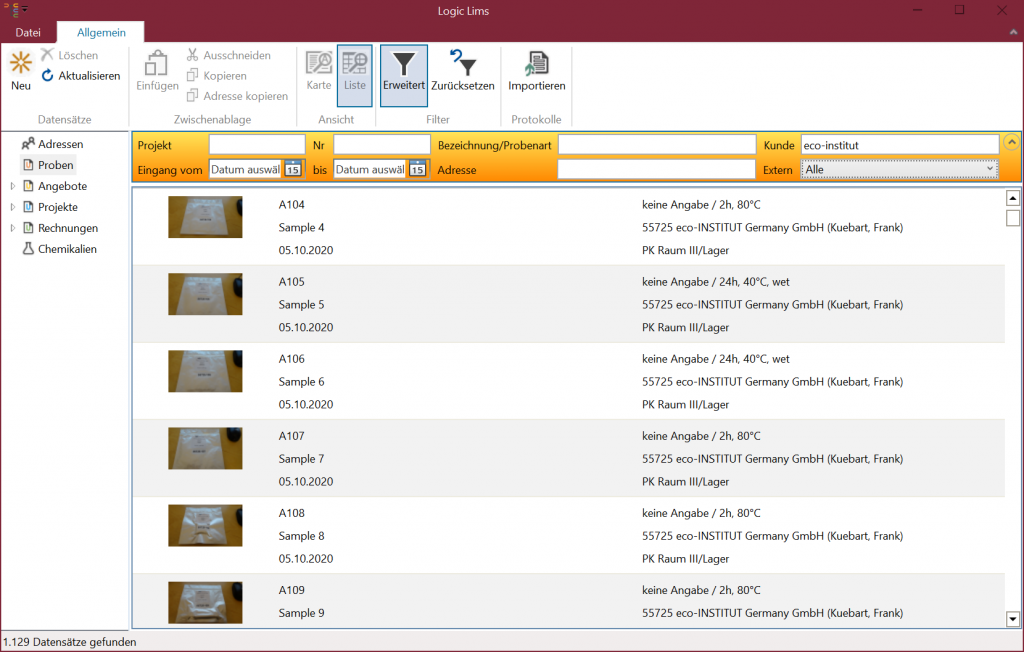
Task: Click scrollbar down arrow in sample list
Action: coord(1012,620)
